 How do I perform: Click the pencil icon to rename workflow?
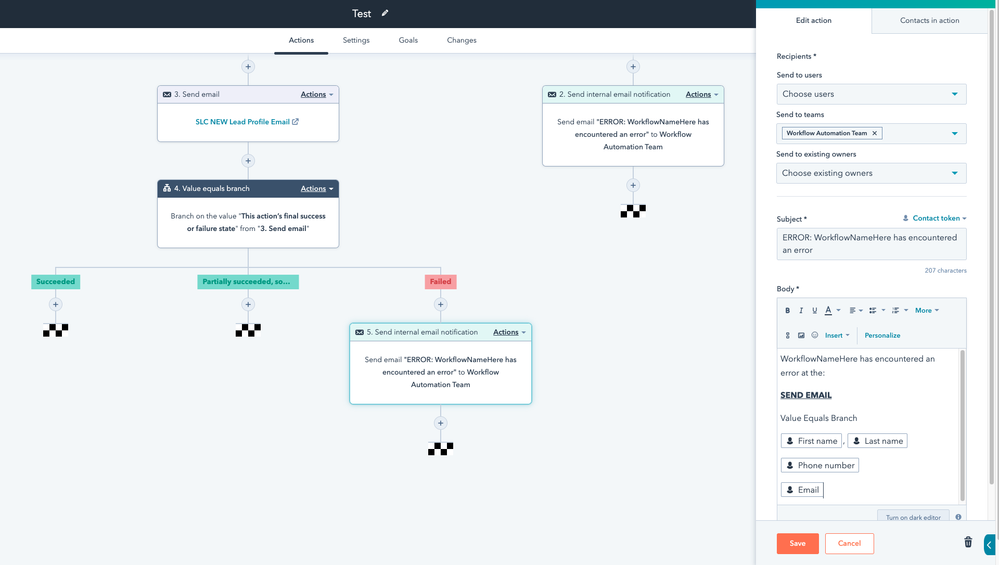pos(386,13)
